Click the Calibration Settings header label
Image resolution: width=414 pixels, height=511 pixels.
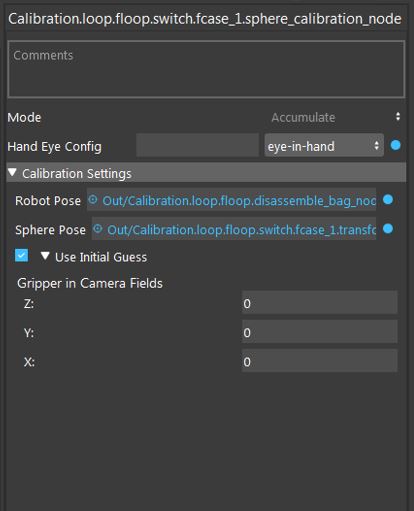click(77, 174)
